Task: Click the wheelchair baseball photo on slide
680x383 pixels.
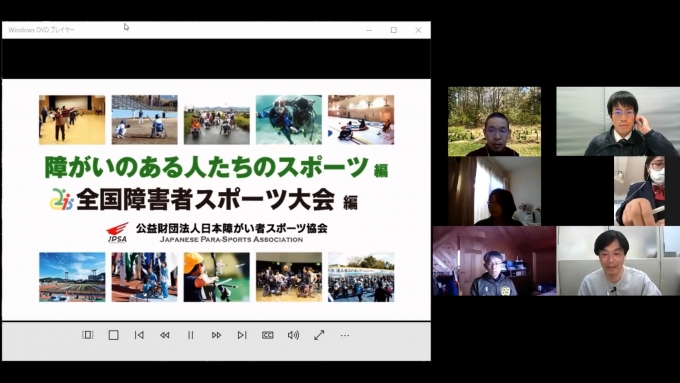Action: [x=144, y=120]
